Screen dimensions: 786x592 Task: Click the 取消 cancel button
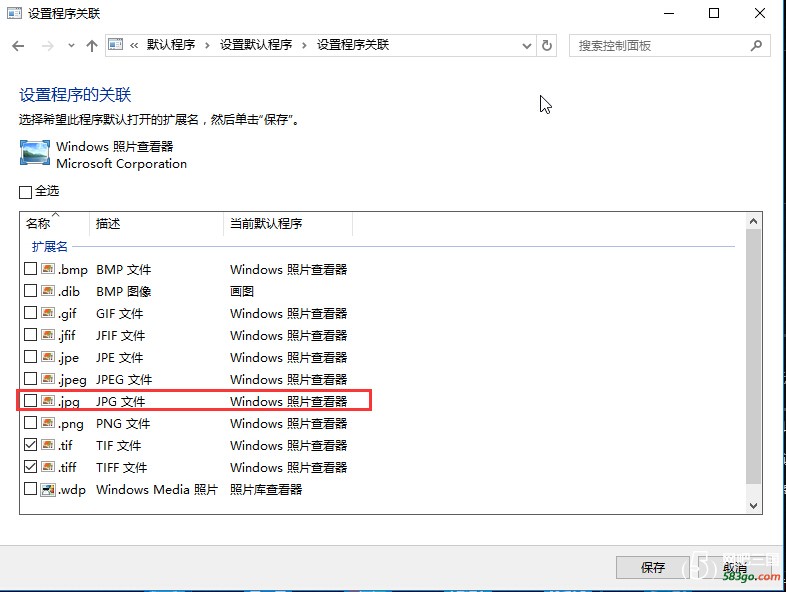pos(735,568)
